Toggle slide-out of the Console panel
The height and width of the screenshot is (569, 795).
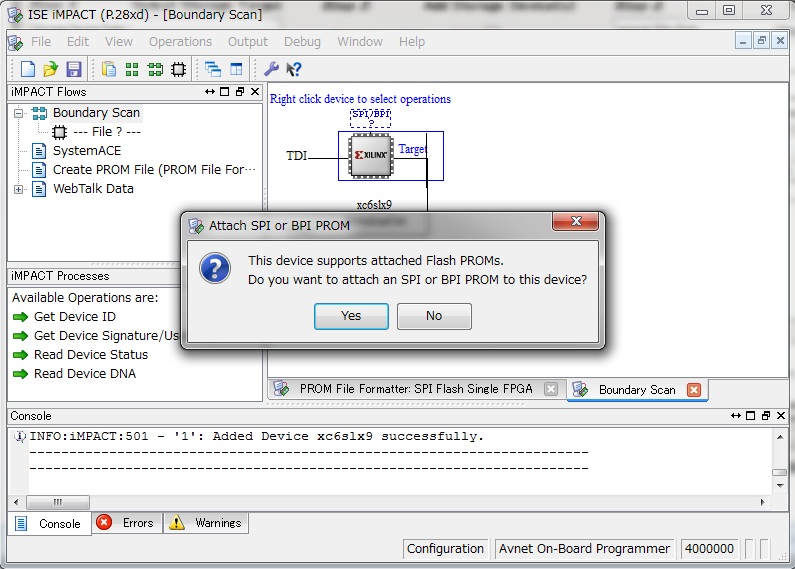click(x=736, y=416)
